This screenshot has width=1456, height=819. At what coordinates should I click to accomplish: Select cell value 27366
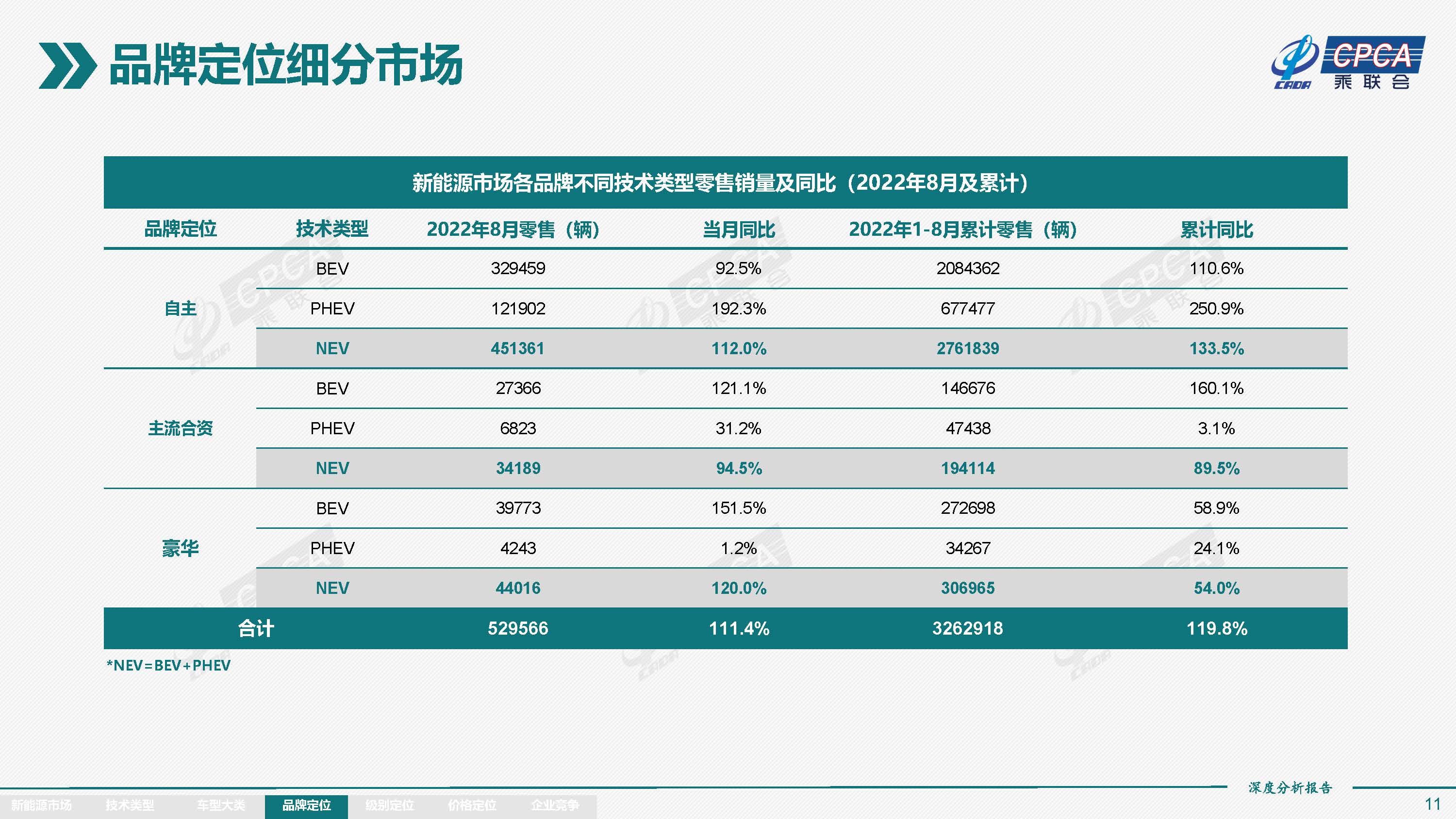point(518,388)
